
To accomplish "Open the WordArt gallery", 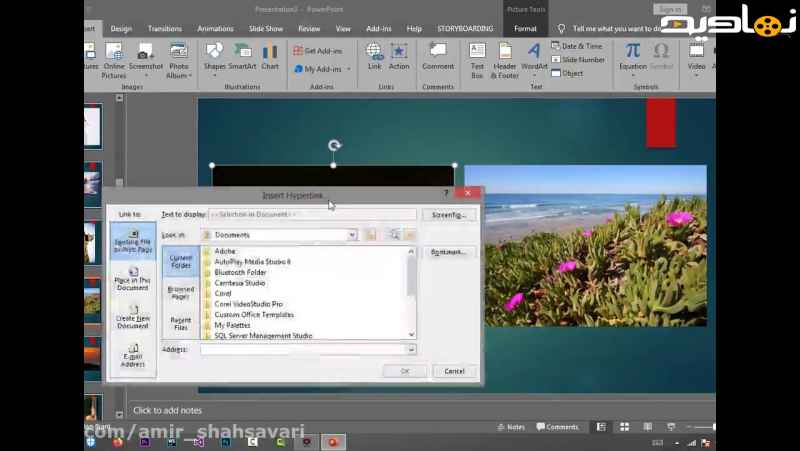I will point(534,59).
